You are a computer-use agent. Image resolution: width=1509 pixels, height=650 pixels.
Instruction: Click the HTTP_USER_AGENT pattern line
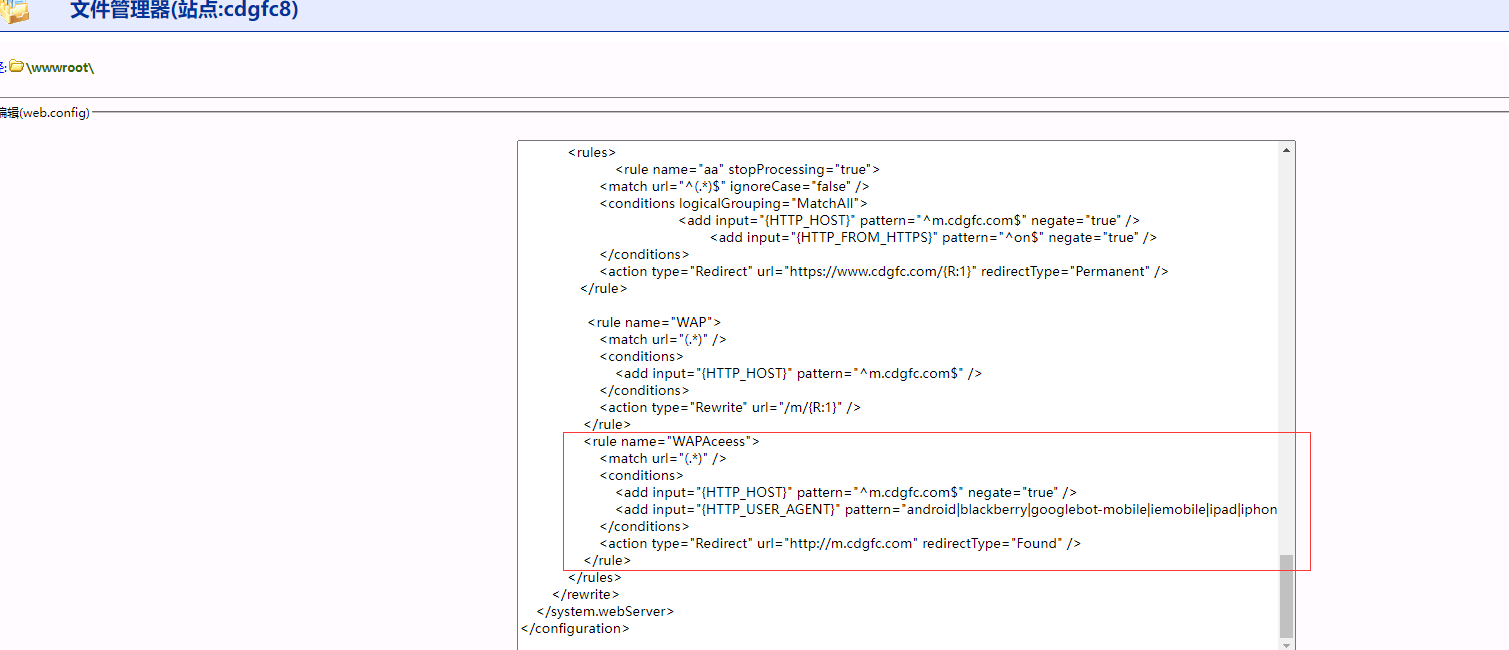pos(946,509)
